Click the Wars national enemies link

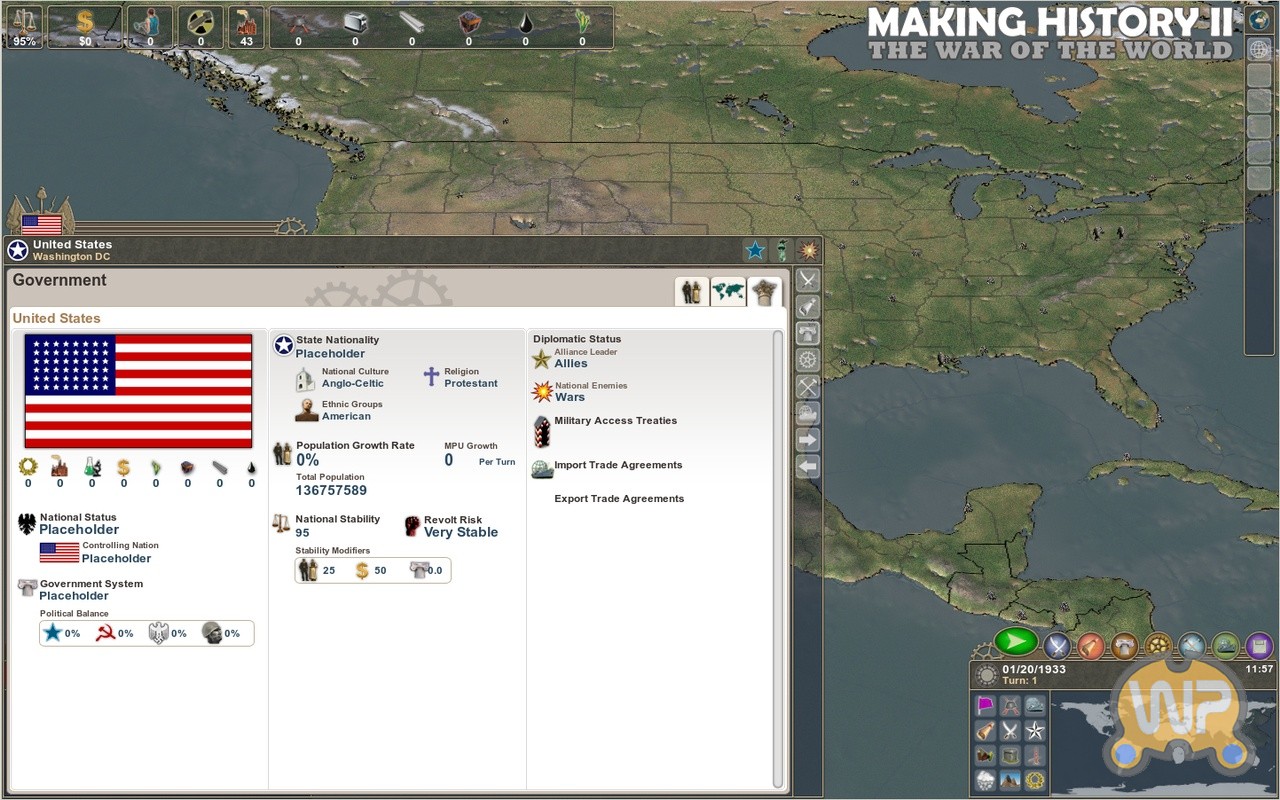tap(570, 397)
